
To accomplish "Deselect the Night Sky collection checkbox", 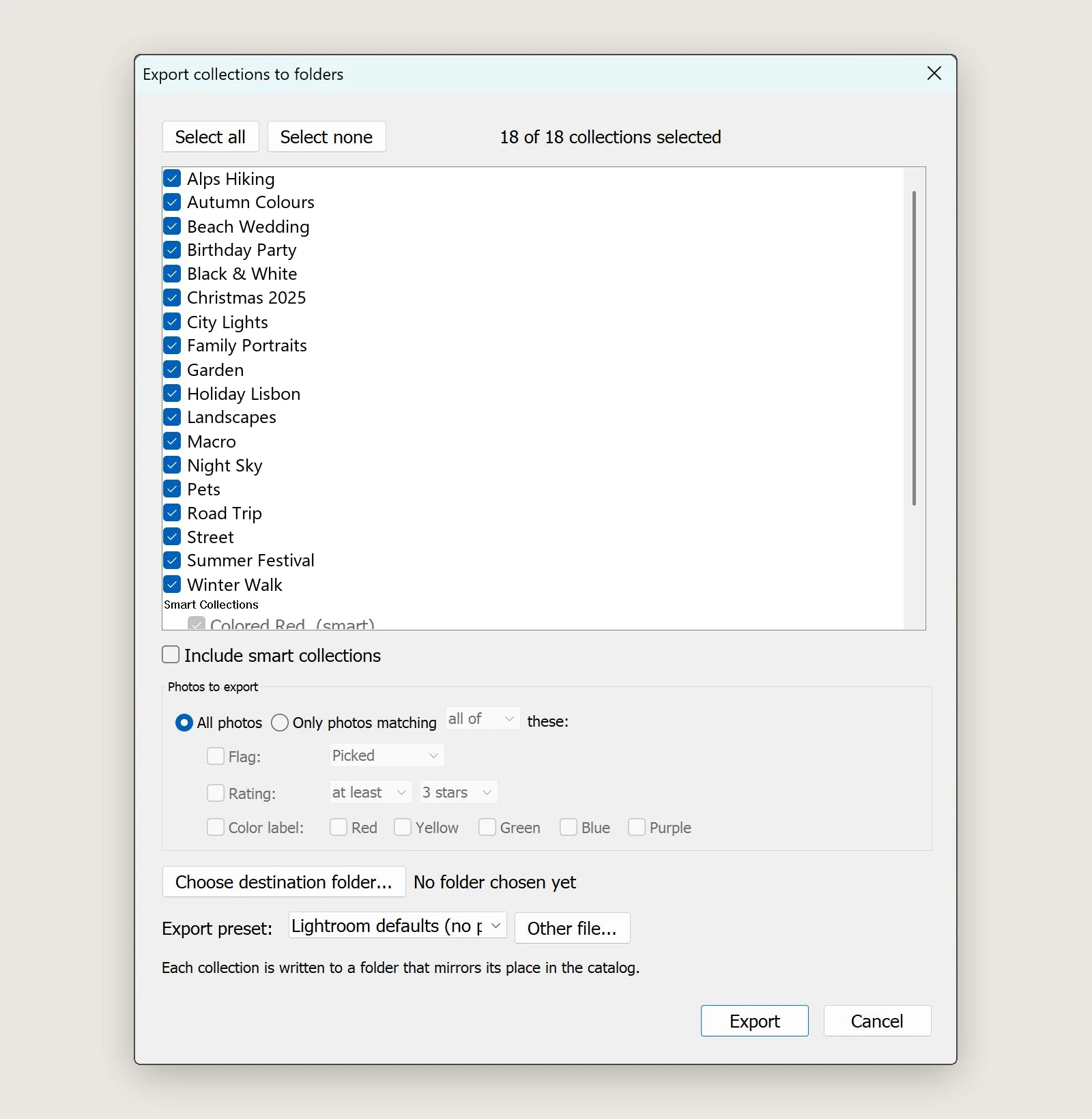I will 172,465.
